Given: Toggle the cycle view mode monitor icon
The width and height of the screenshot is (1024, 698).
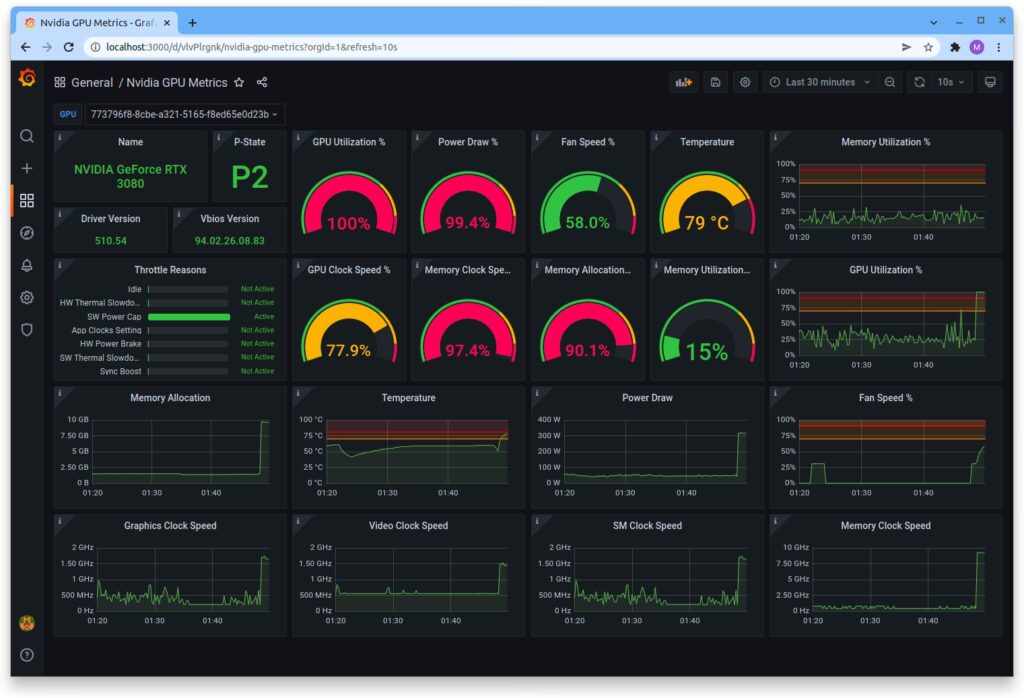Looking at the screenshot, I should point(990,82).
